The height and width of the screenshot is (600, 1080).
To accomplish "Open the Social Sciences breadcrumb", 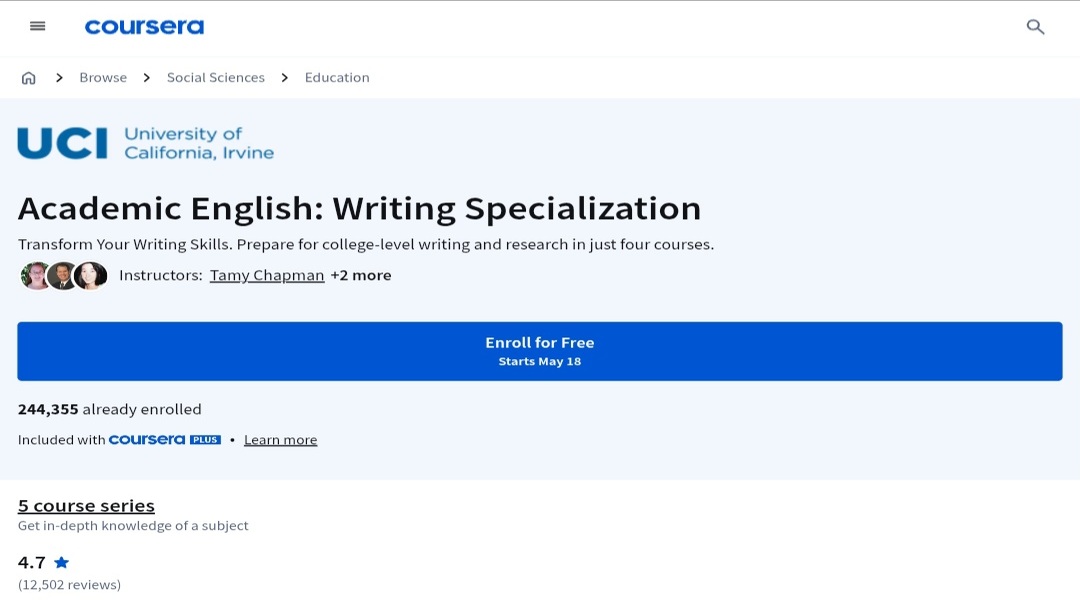I will 216,77.
